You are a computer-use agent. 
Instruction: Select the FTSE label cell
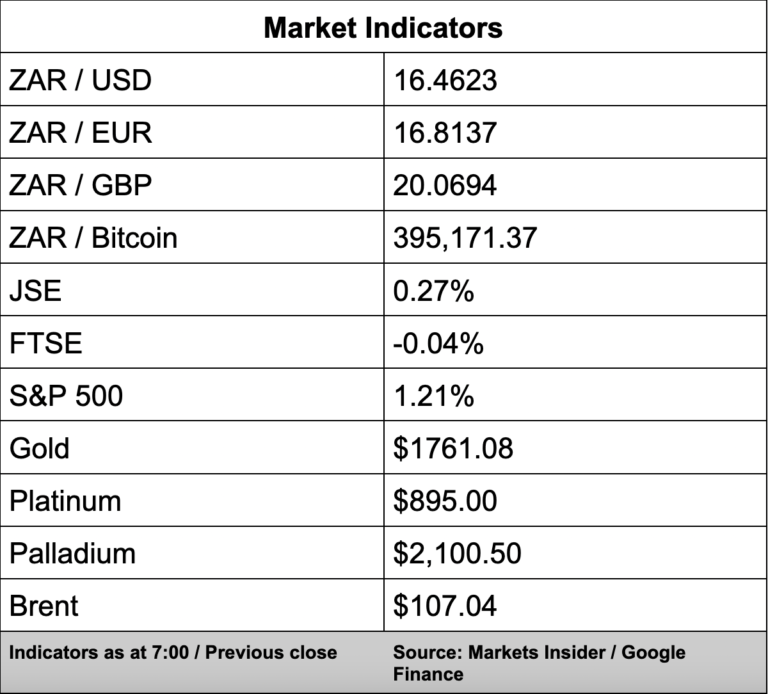point(45,344)
